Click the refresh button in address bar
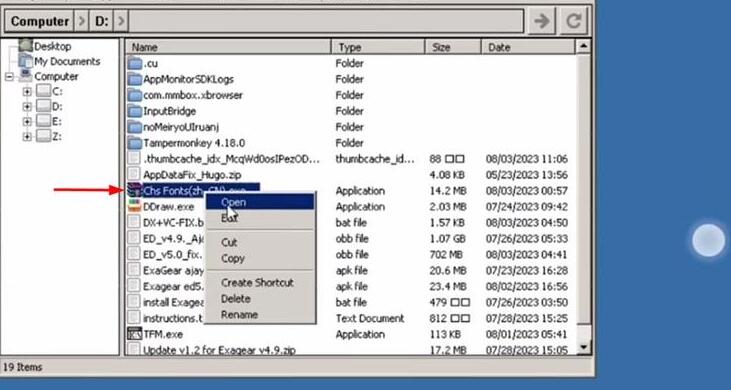 coord(573,21)
